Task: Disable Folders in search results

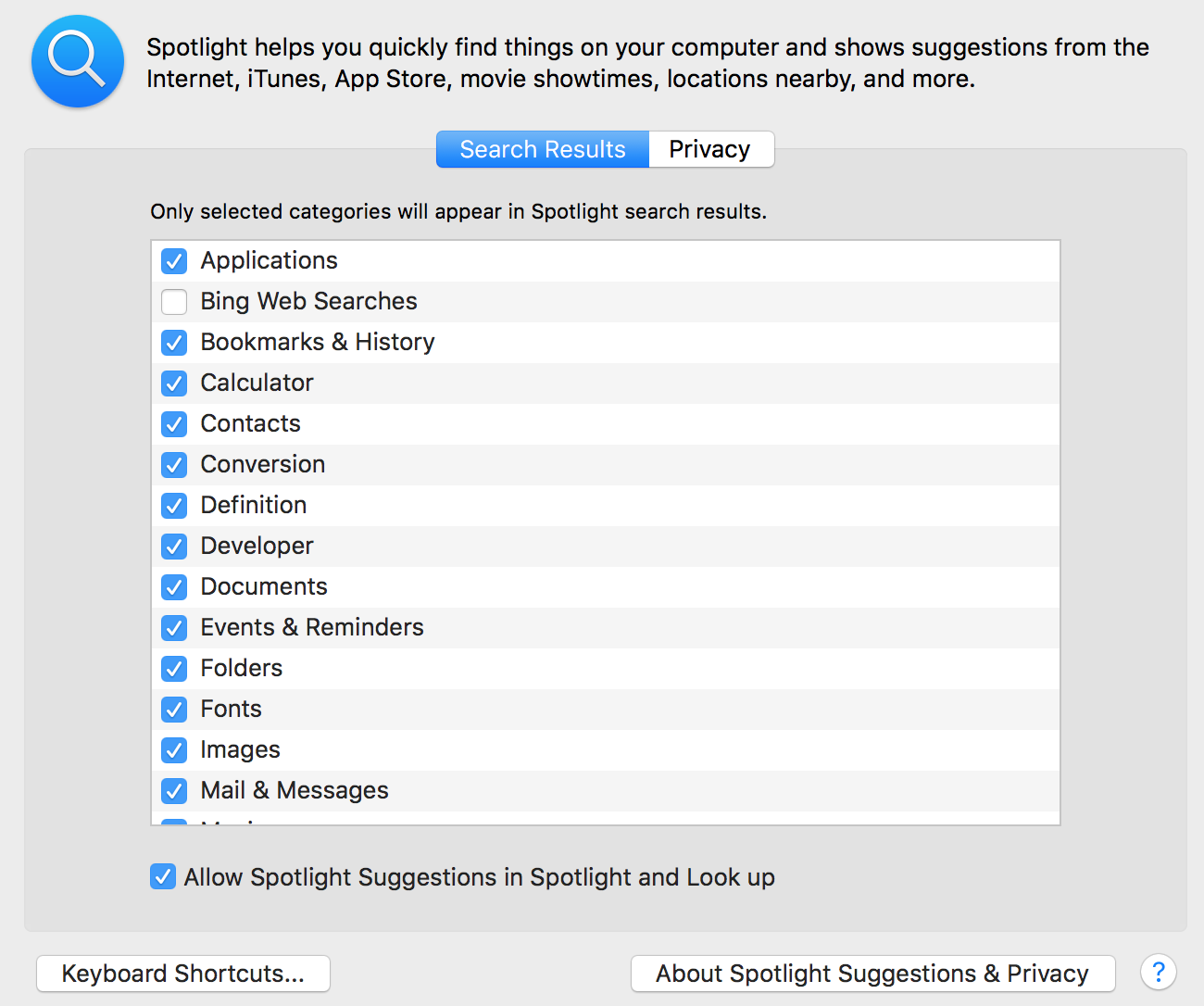Action: pyautogui.click(x=174, y=669)
